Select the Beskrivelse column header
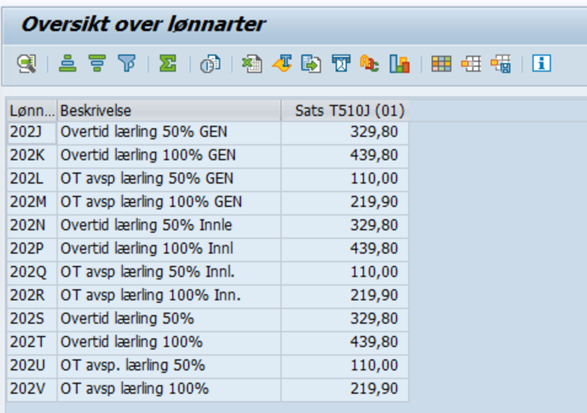Screen dimensions: 587x413 point(168,111)
